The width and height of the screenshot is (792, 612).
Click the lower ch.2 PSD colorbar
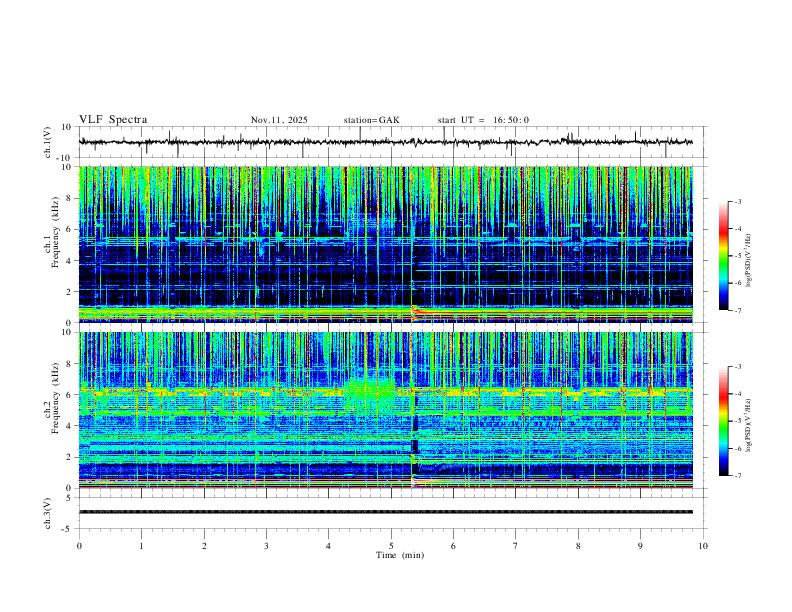[x=723, y=421]
